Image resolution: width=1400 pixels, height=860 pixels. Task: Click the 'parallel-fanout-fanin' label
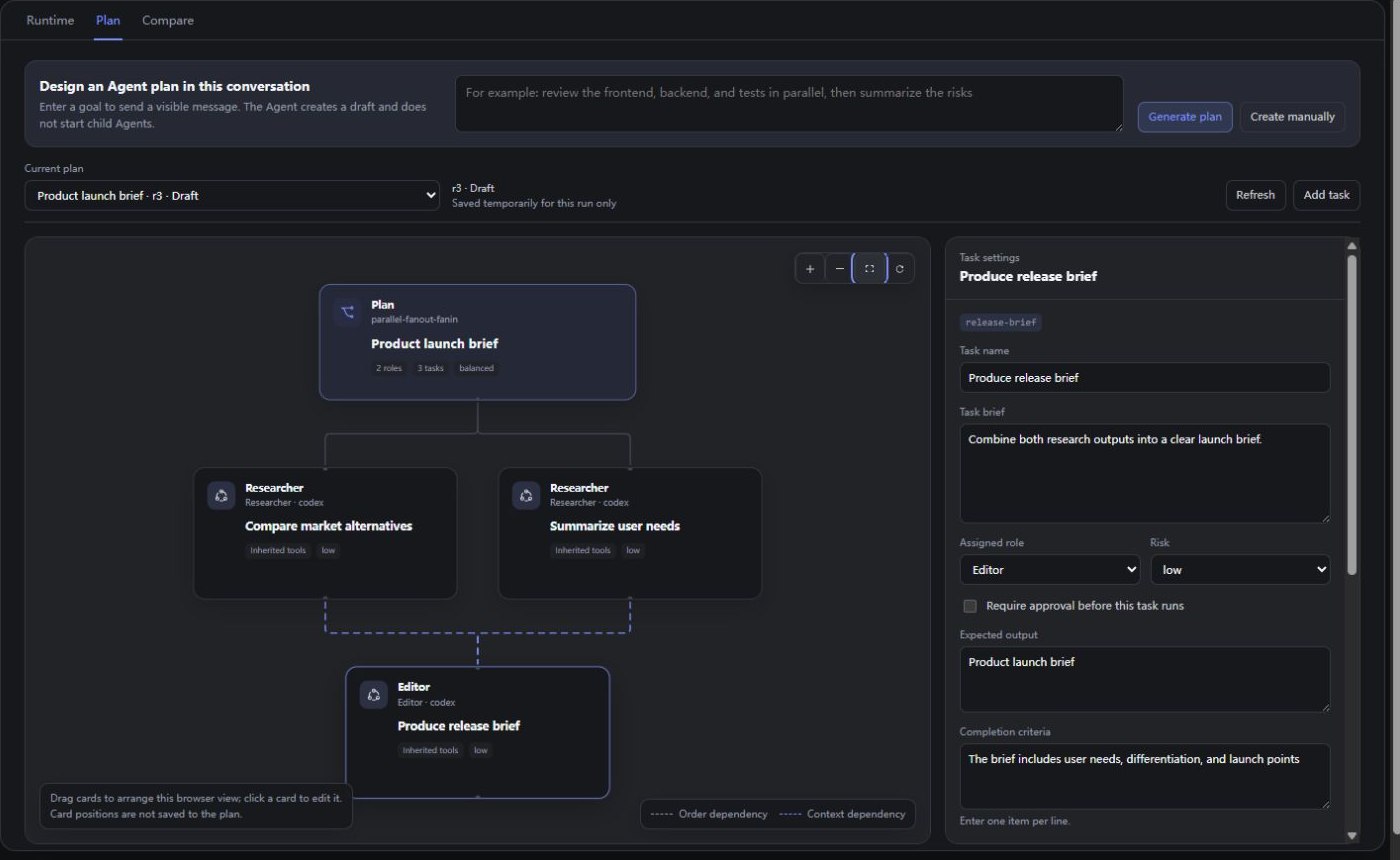coord(415,319)
